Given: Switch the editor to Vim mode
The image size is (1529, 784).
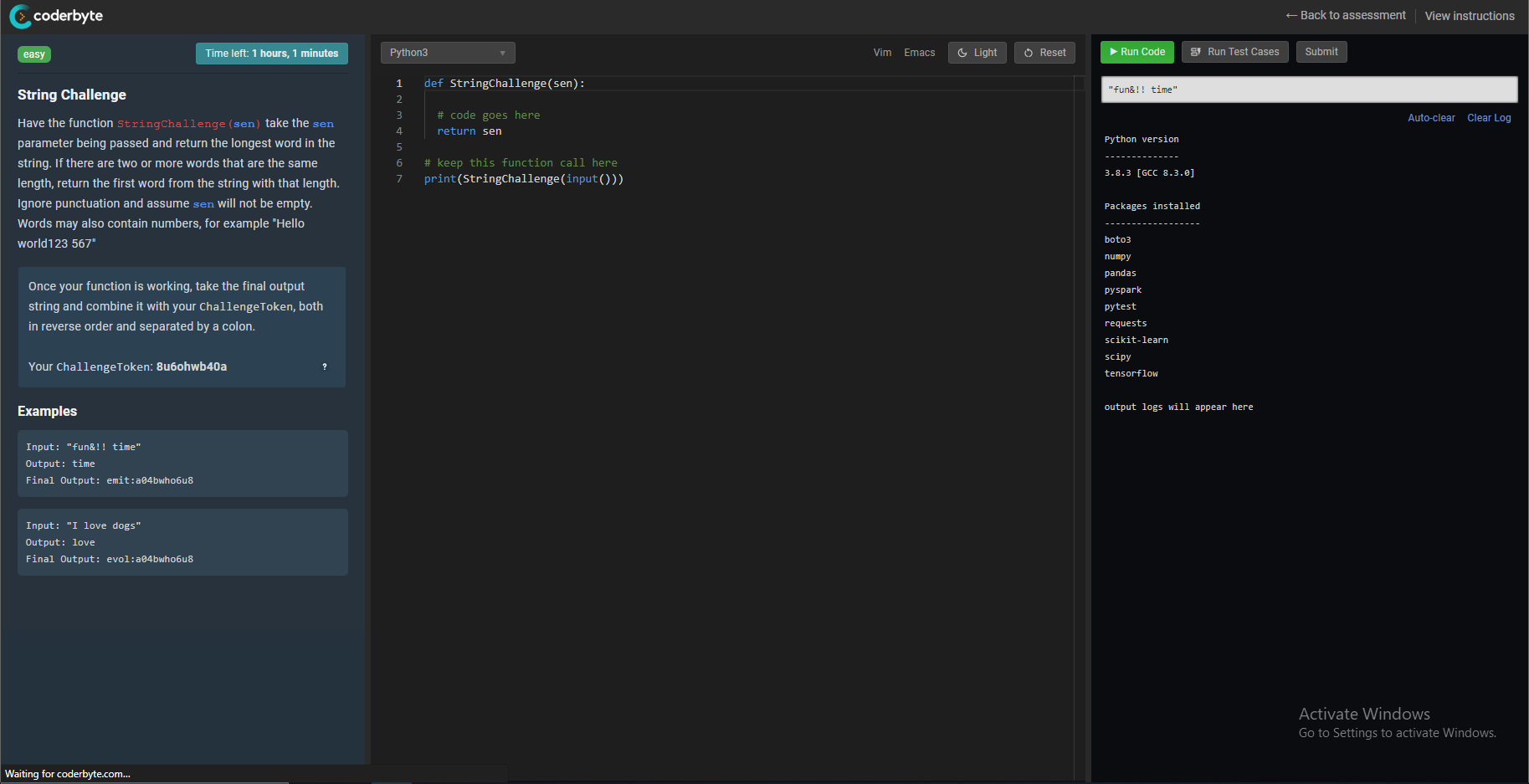Looking at the screenshot, I should point(882,52).
